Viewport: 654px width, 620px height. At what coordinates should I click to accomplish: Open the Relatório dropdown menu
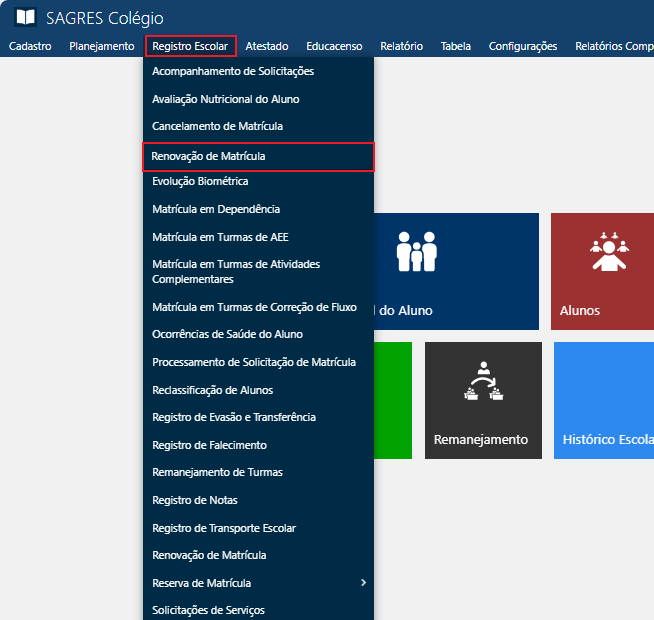click(401, 46)
